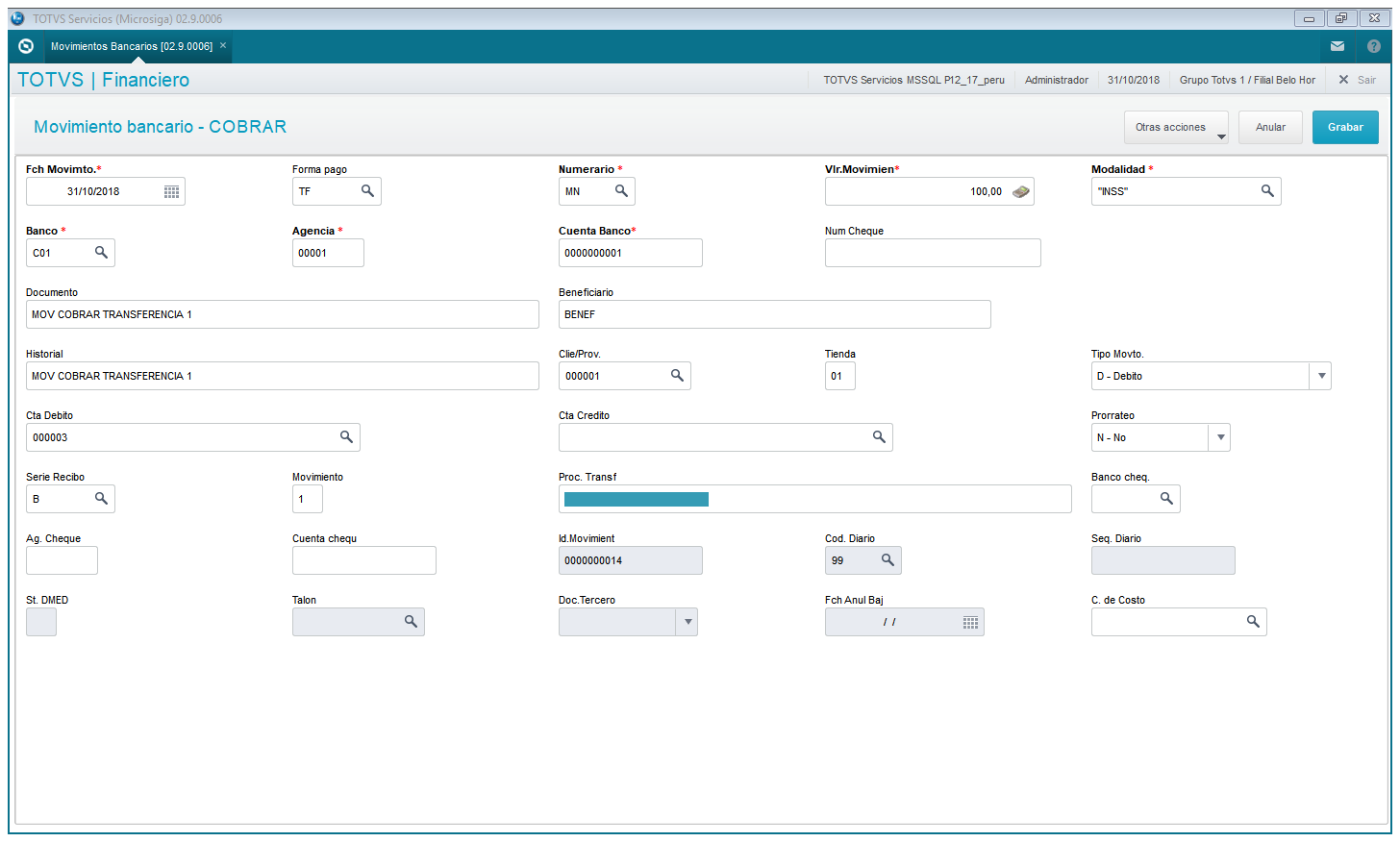Click Cuenta Banco input field
The height and width of the screenshot is (842, 1400).
[630, 253]
